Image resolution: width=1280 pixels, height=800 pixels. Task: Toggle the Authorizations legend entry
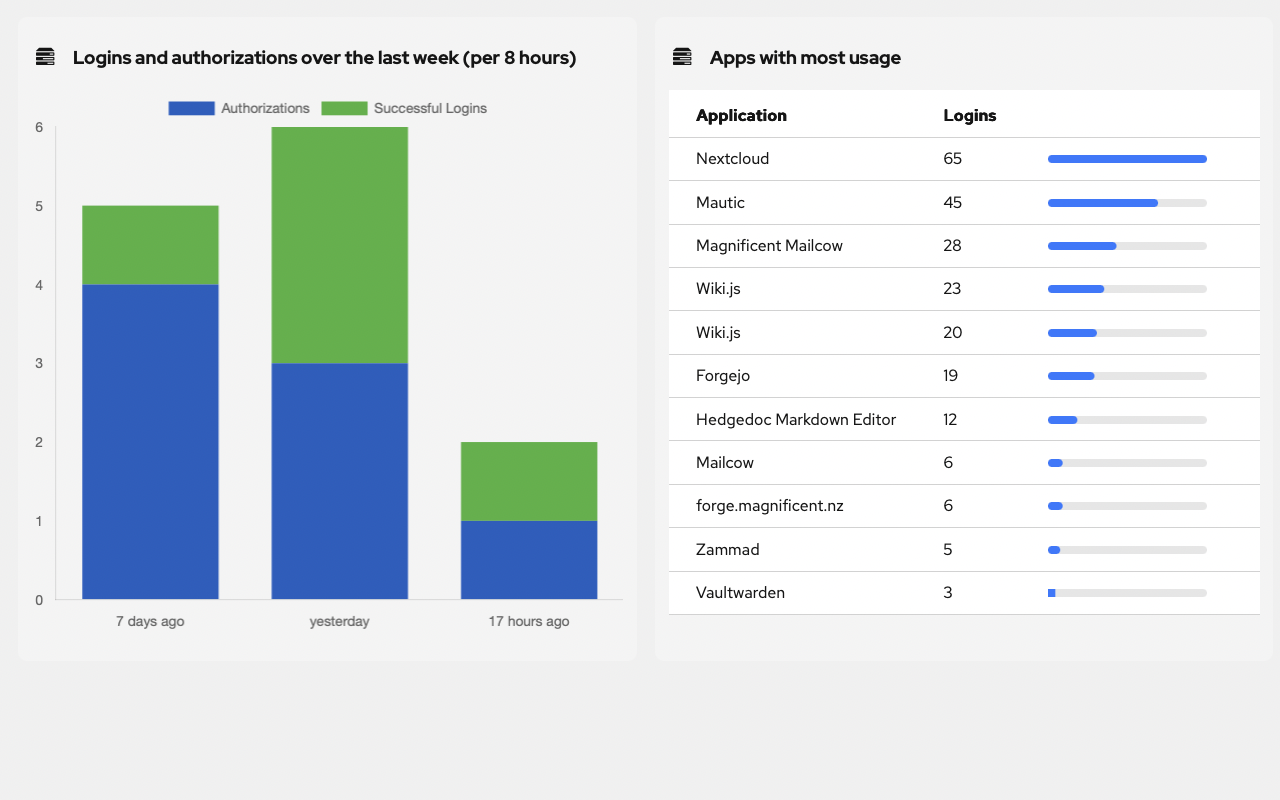pos(238,108)
